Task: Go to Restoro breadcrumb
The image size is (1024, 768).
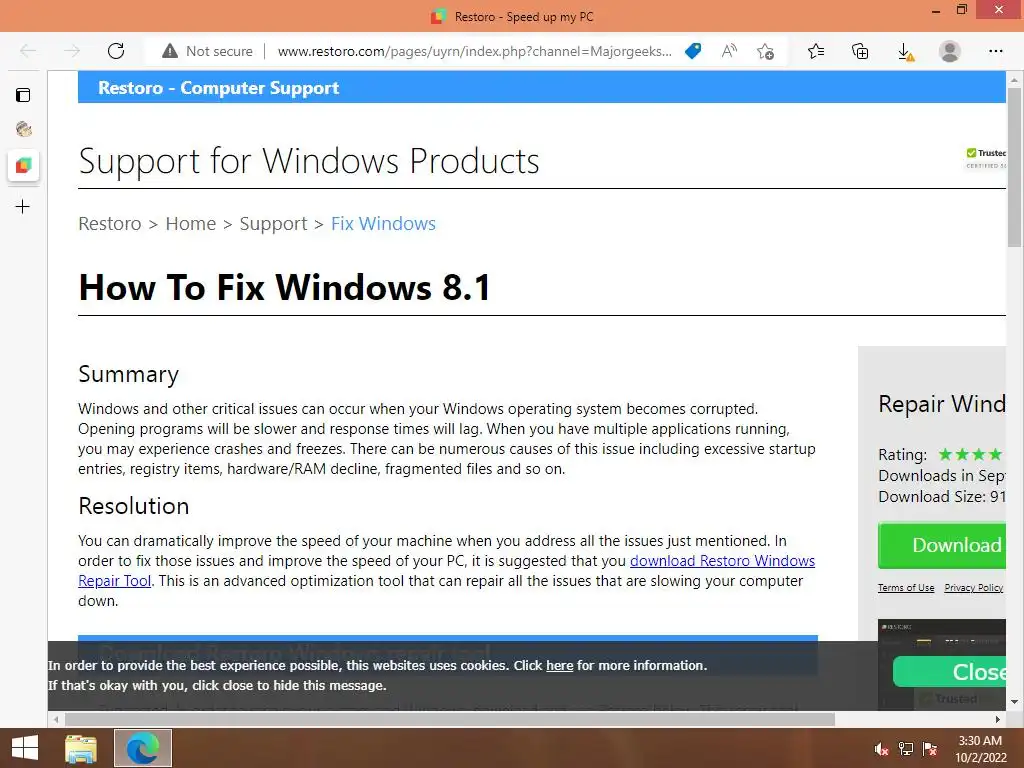Action: pyautogui.click(x=110, y=223)
